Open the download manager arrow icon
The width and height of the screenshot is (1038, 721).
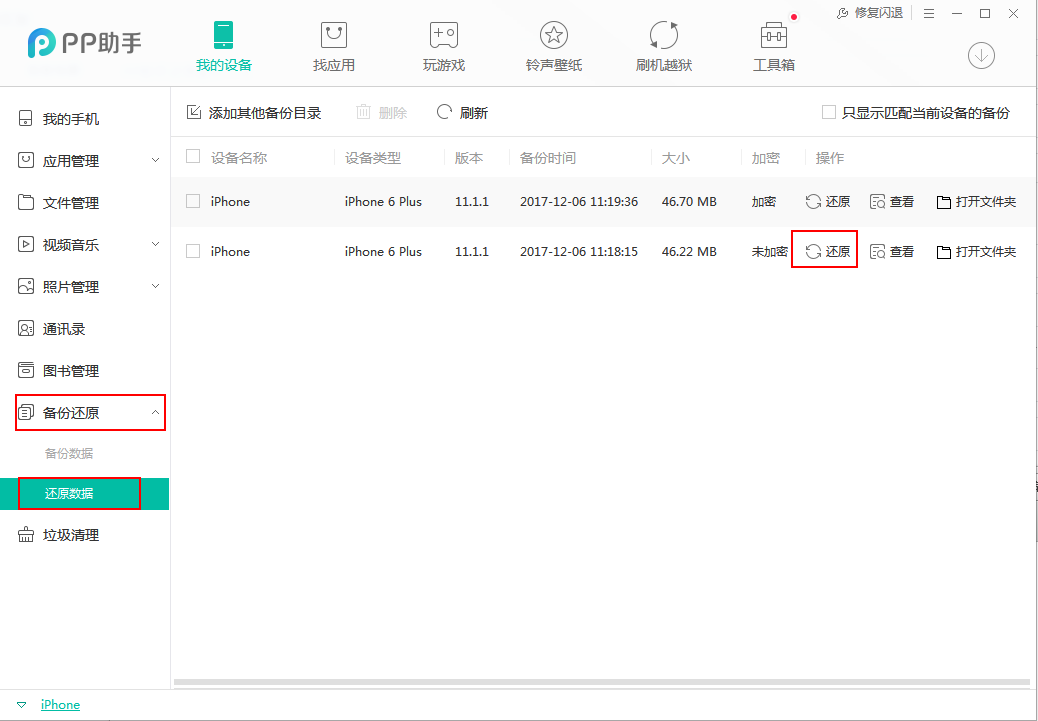click(981, 56)
